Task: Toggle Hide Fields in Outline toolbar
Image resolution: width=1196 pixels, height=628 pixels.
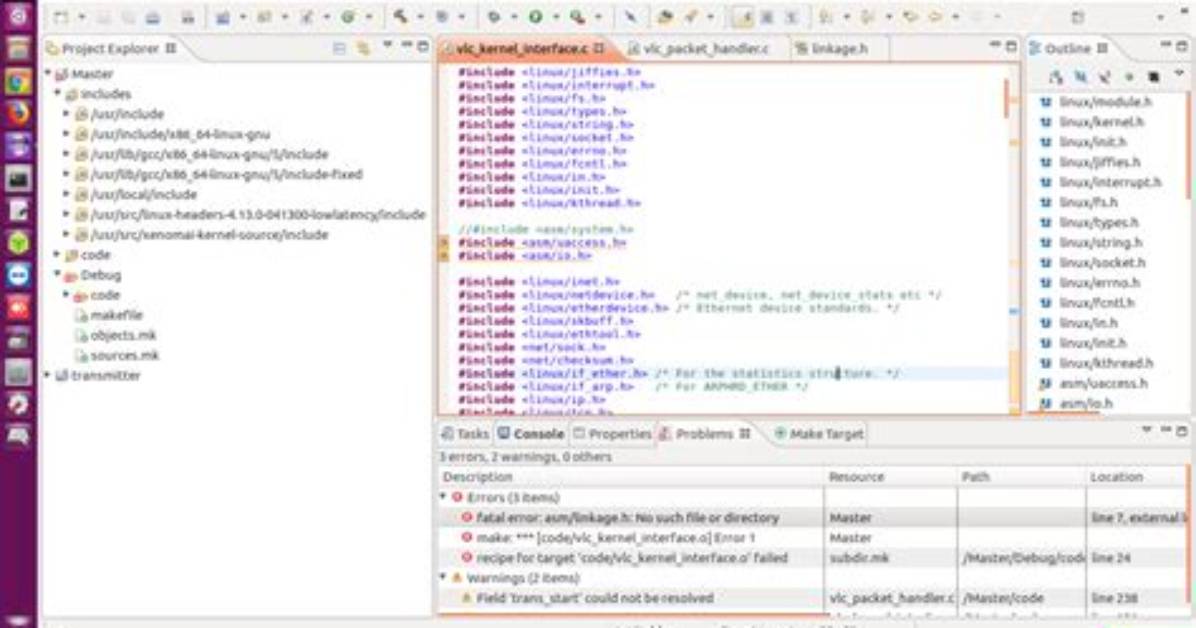Action: [x=1080, y=76]
